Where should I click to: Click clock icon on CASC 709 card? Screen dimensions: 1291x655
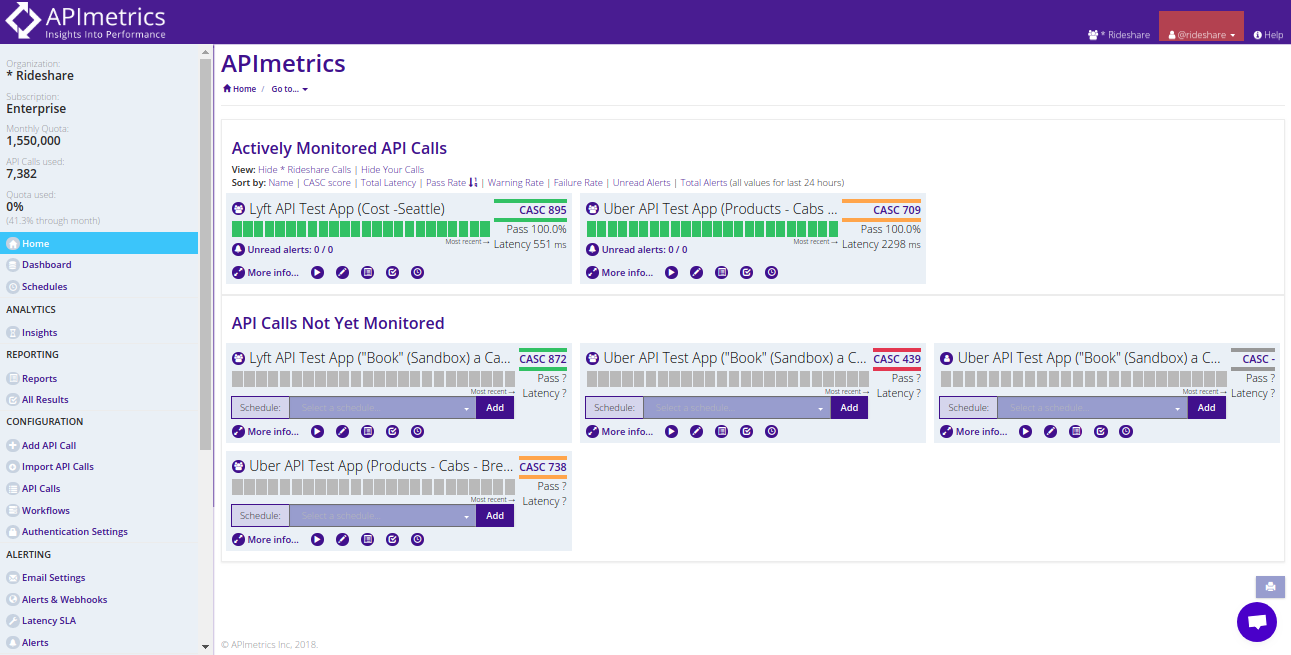(771, 272)
